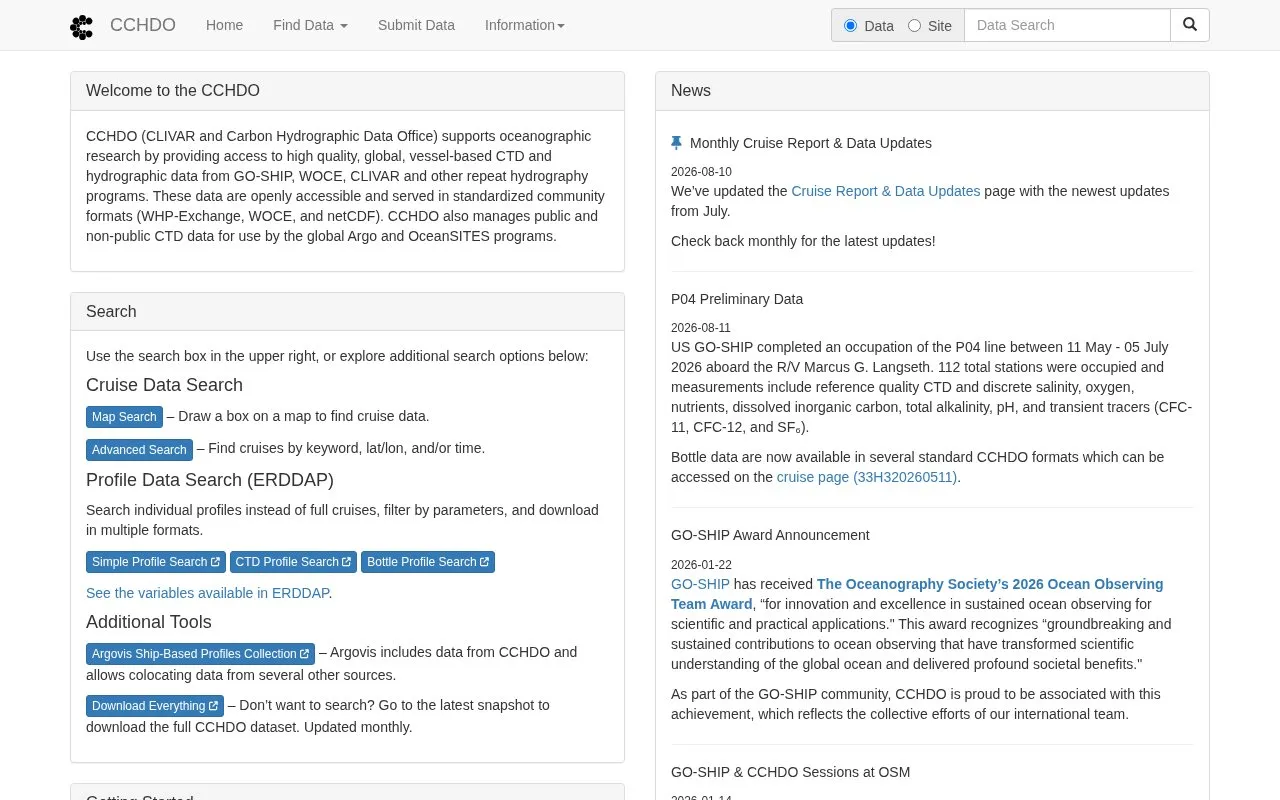
Task: Focus the Data Search input field
Action: pos(1067,25)
